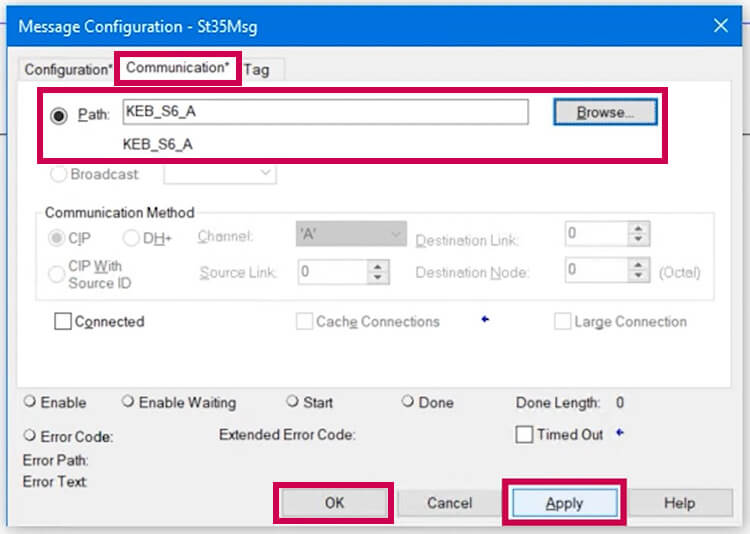Click the Destination Node value field
Viewport: 750px width, 534px height.
(596, 270)
